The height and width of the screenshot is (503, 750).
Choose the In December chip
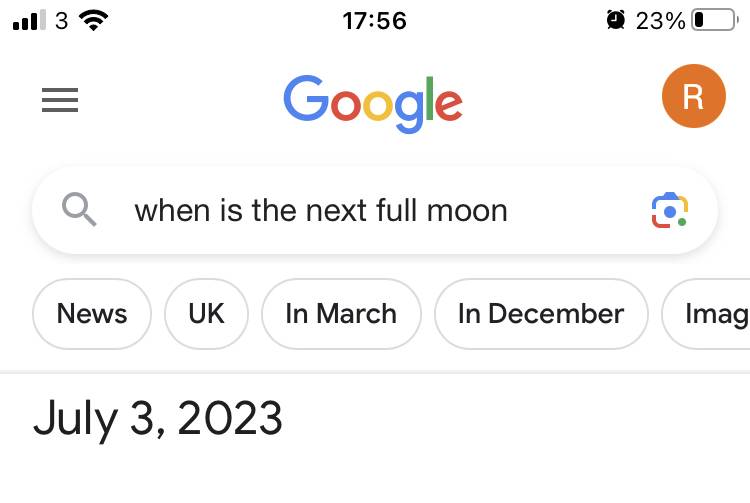541,314
